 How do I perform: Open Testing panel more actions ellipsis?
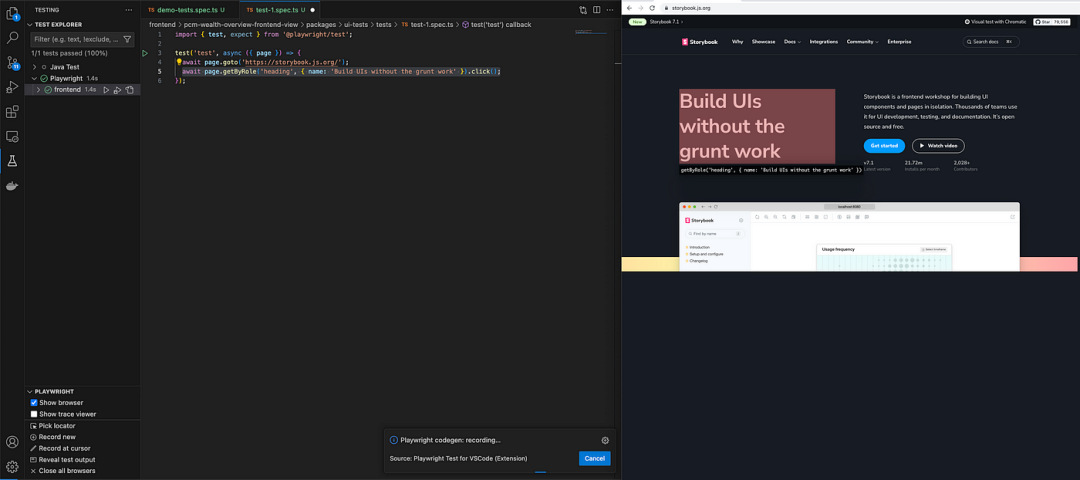[129, 10]
